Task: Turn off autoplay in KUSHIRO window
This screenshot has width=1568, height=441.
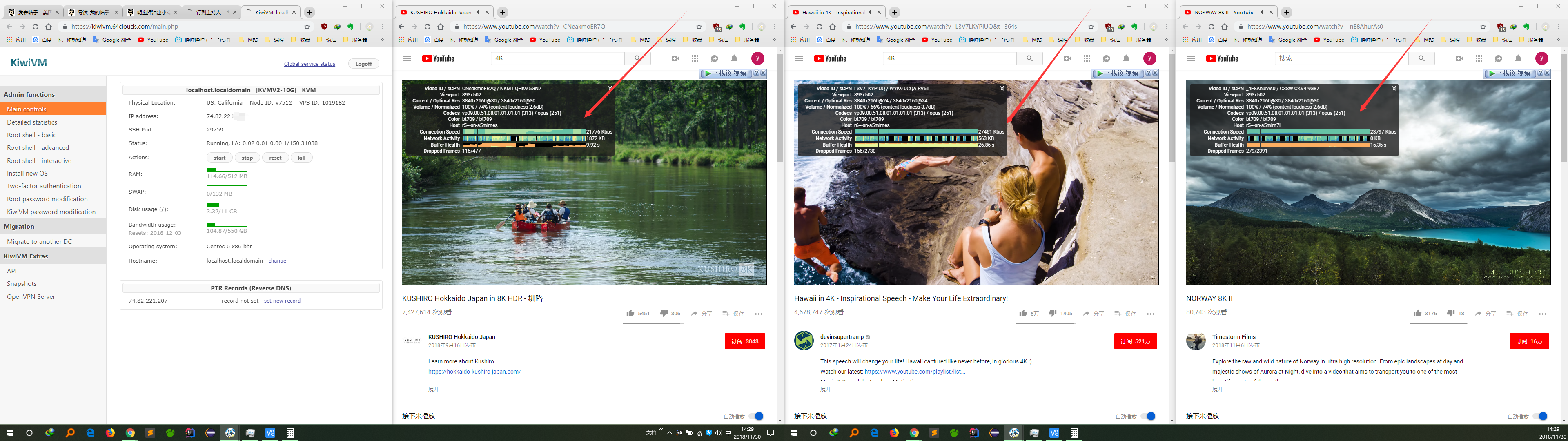Action: [757, 416]
